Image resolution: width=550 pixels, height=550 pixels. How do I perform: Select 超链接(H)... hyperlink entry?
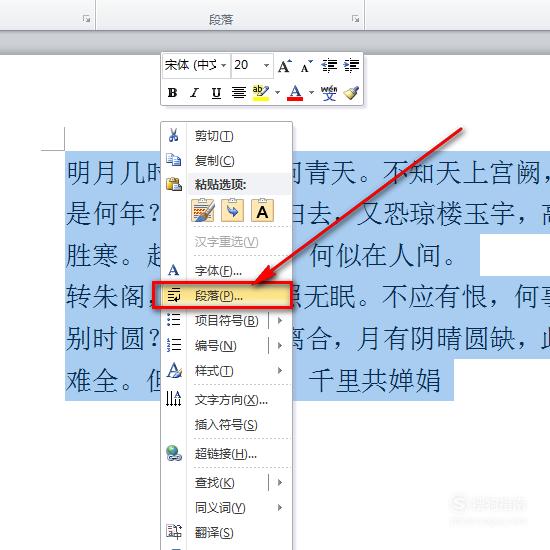click(x=226, y=454)
